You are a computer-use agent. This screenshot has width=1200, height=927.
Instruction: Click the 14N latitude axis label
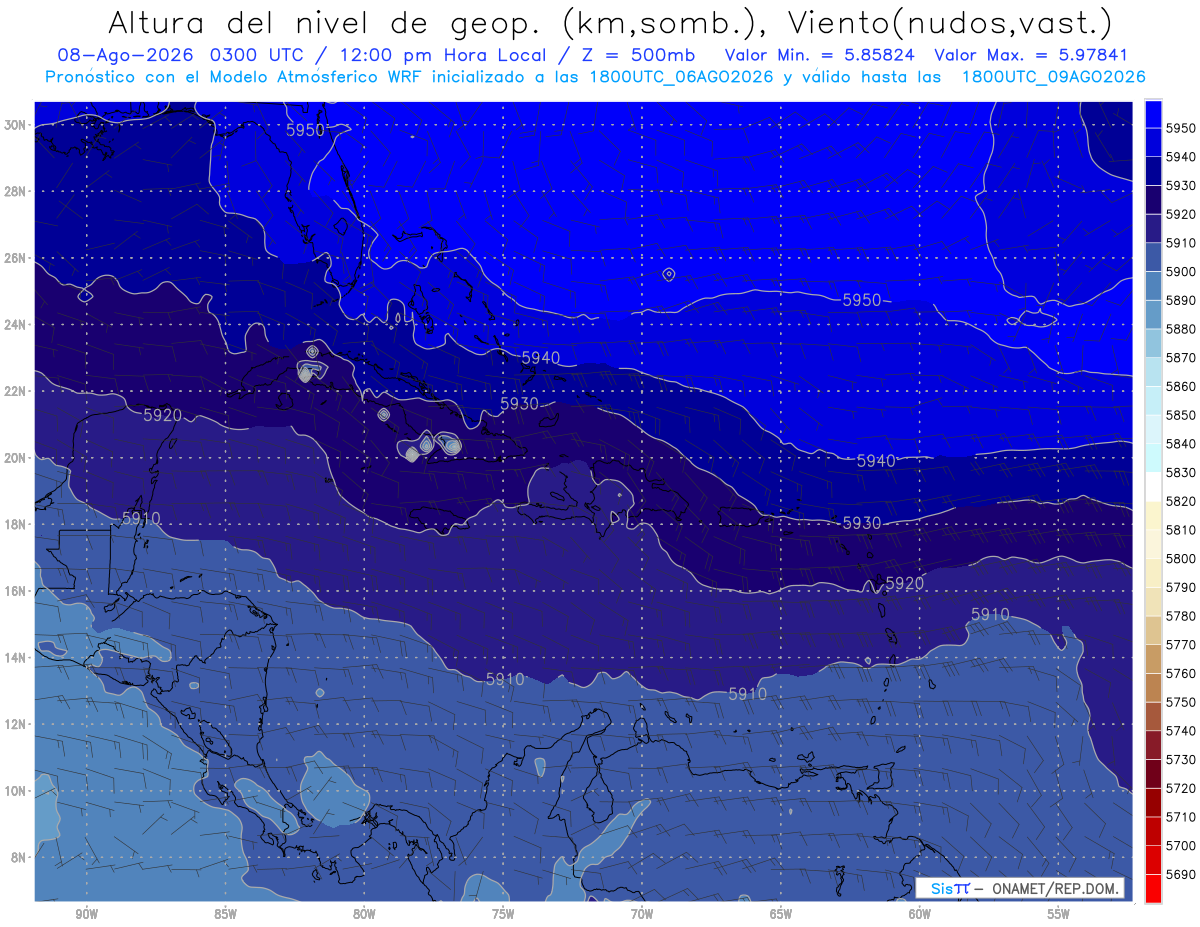[x=16, y=657]
